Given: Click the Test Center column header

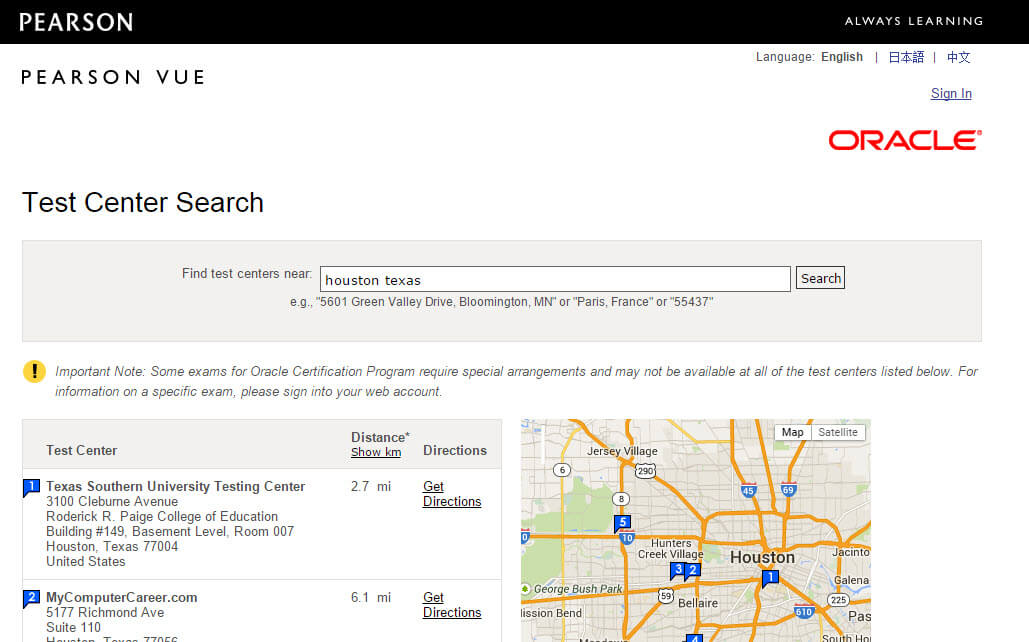Looking at the screenshot, I should (81, 450).
